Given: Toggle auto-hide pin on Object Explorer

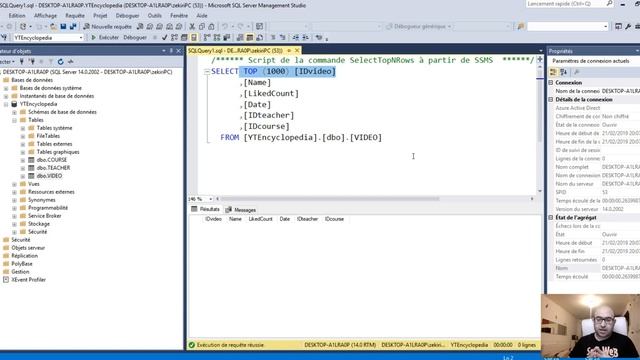Looking at the screenshot, I should click(x=171, y=51).
